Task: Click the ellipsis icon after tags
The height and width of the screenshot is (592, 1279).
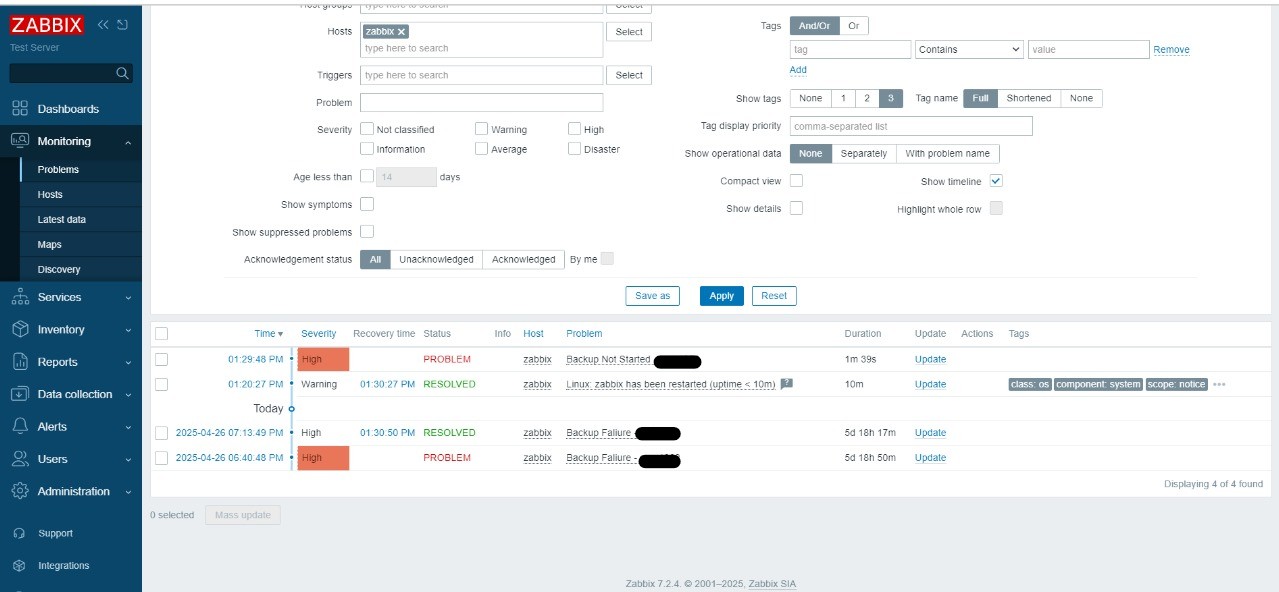Action: (x=1219, y=385)
